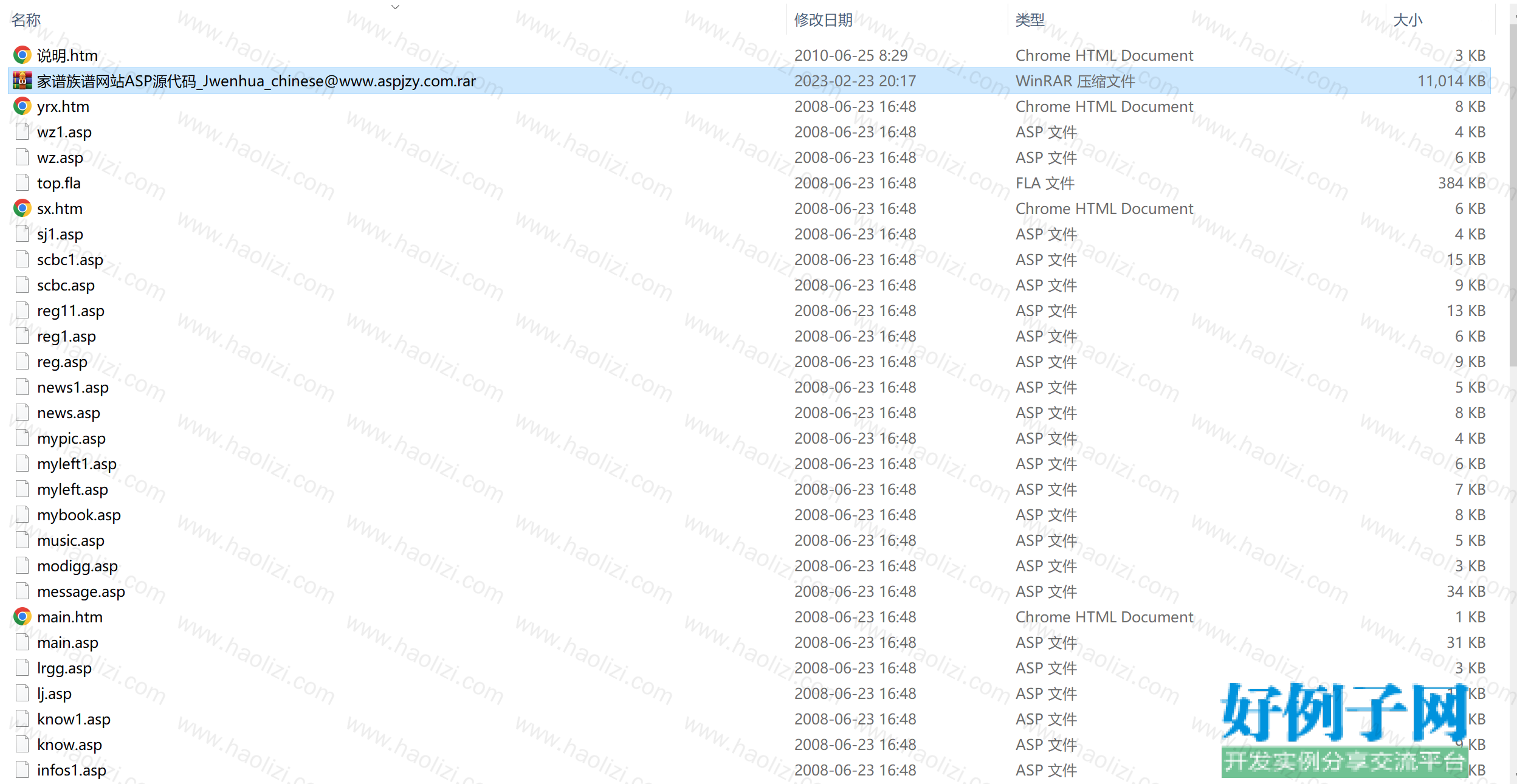Select the WinRAR archive icon for the .rar file
This screenshot has width=1517, height=784.
click(x=22, y=81)
